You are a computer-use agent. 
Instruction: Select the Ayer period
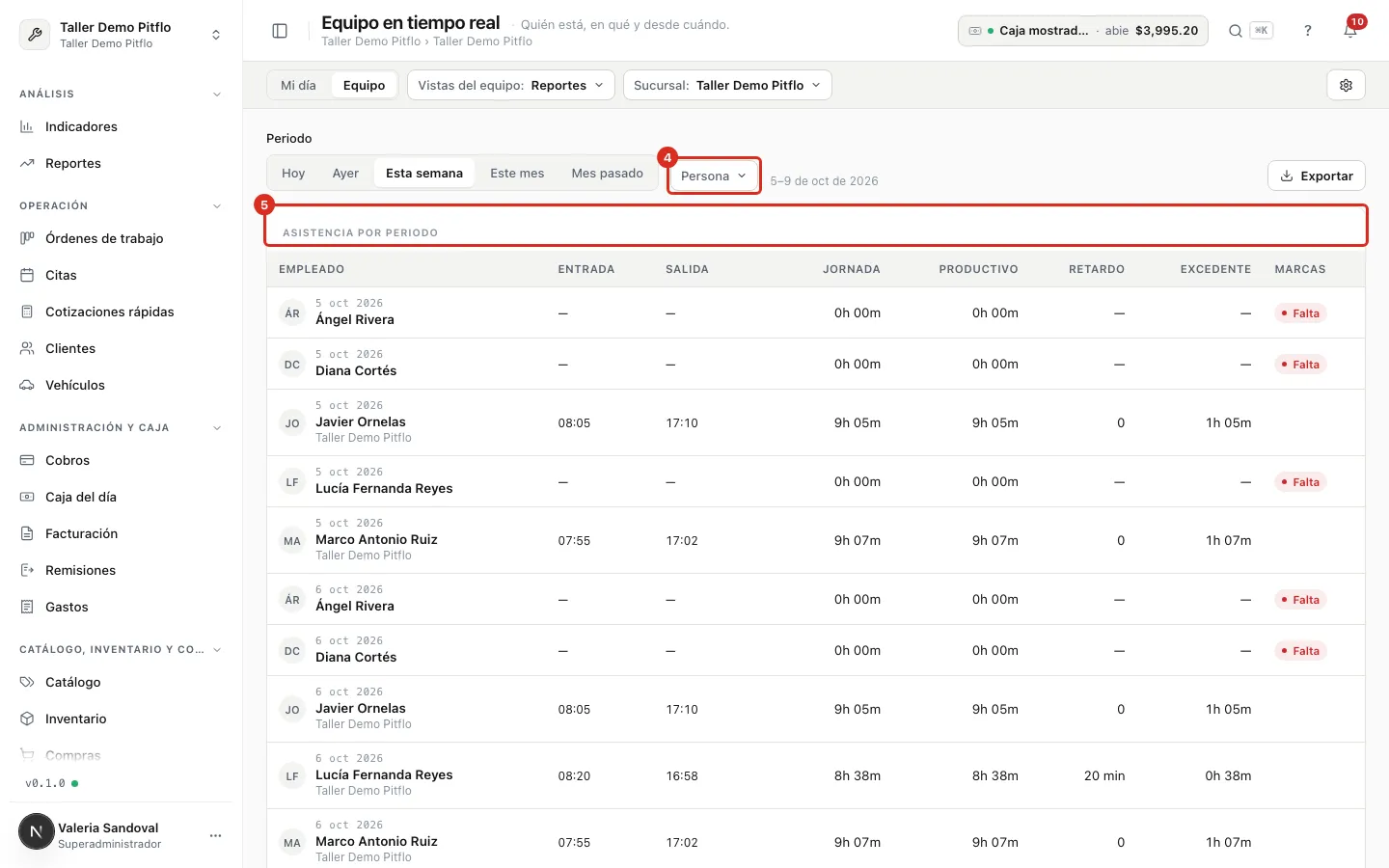coord(345,174)
